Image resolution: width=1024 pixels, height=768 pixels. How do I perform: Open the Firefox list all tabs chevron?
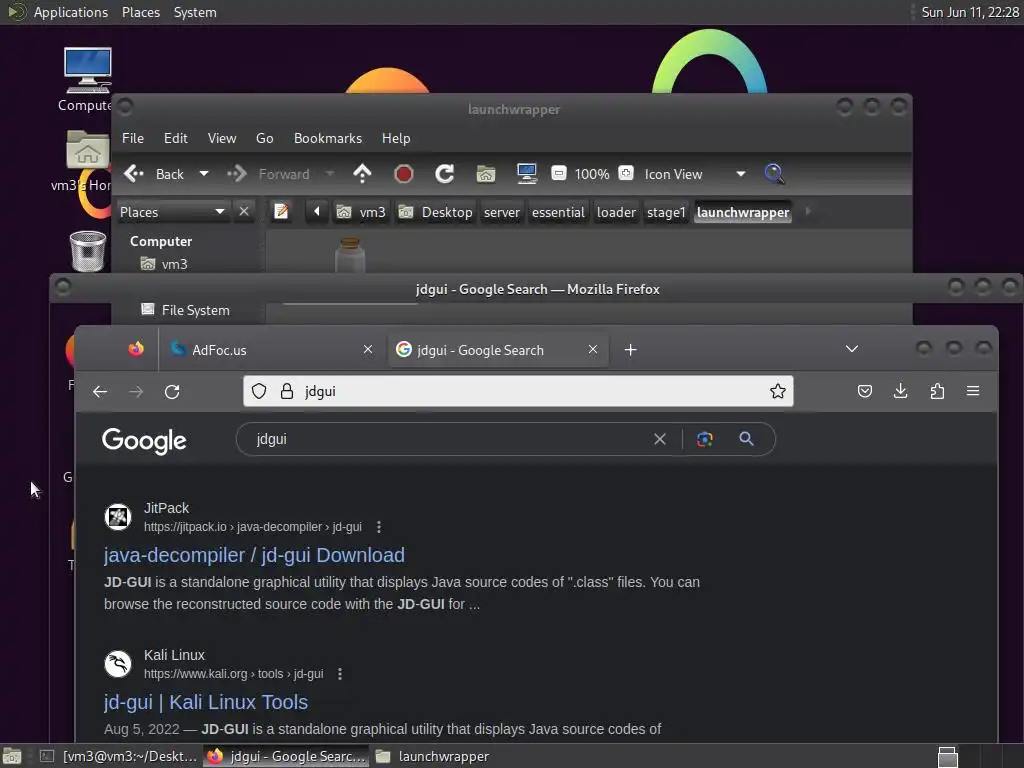(x=852, y=349)
